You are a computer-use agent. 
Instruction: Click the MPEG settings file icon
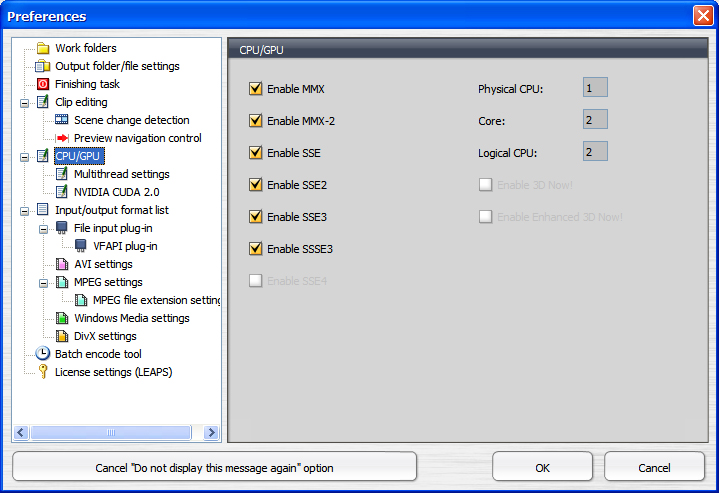(62, 282)
